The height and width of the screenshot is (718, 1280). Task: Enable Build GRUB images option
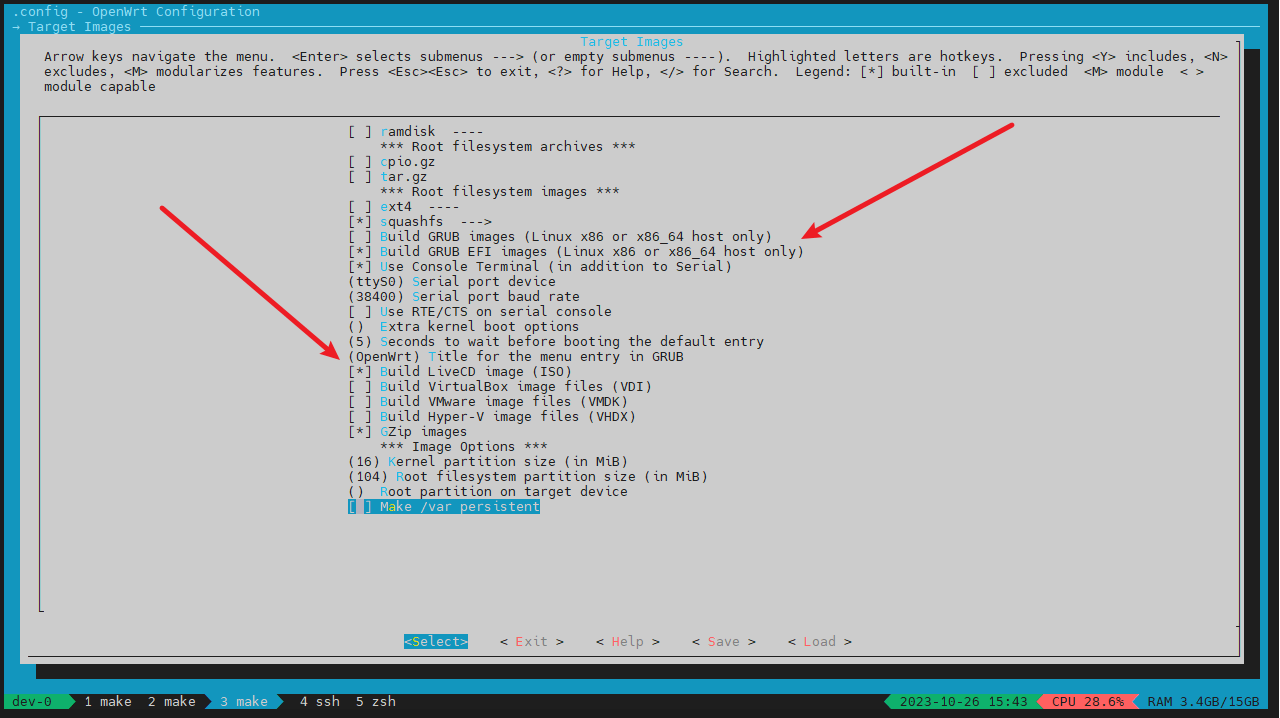(x=360, y=237)
